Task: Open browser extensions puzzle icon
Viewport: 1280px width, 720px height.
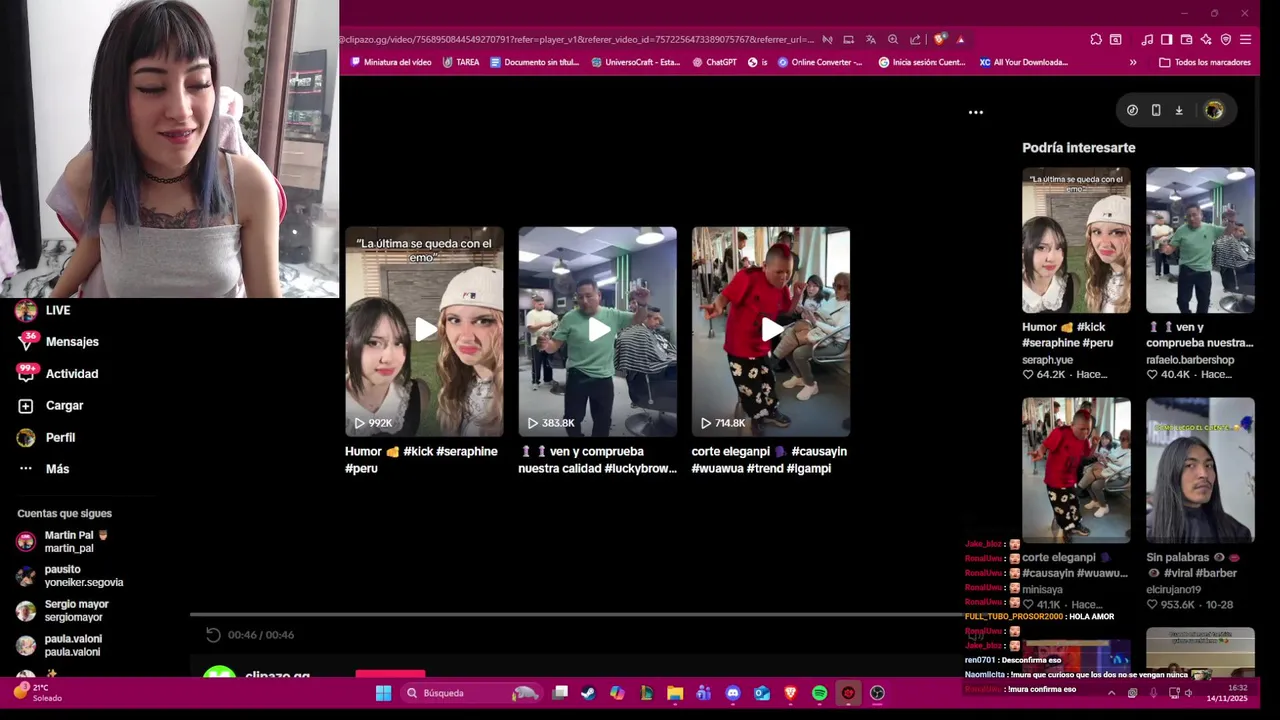Action: point(1096,40)
